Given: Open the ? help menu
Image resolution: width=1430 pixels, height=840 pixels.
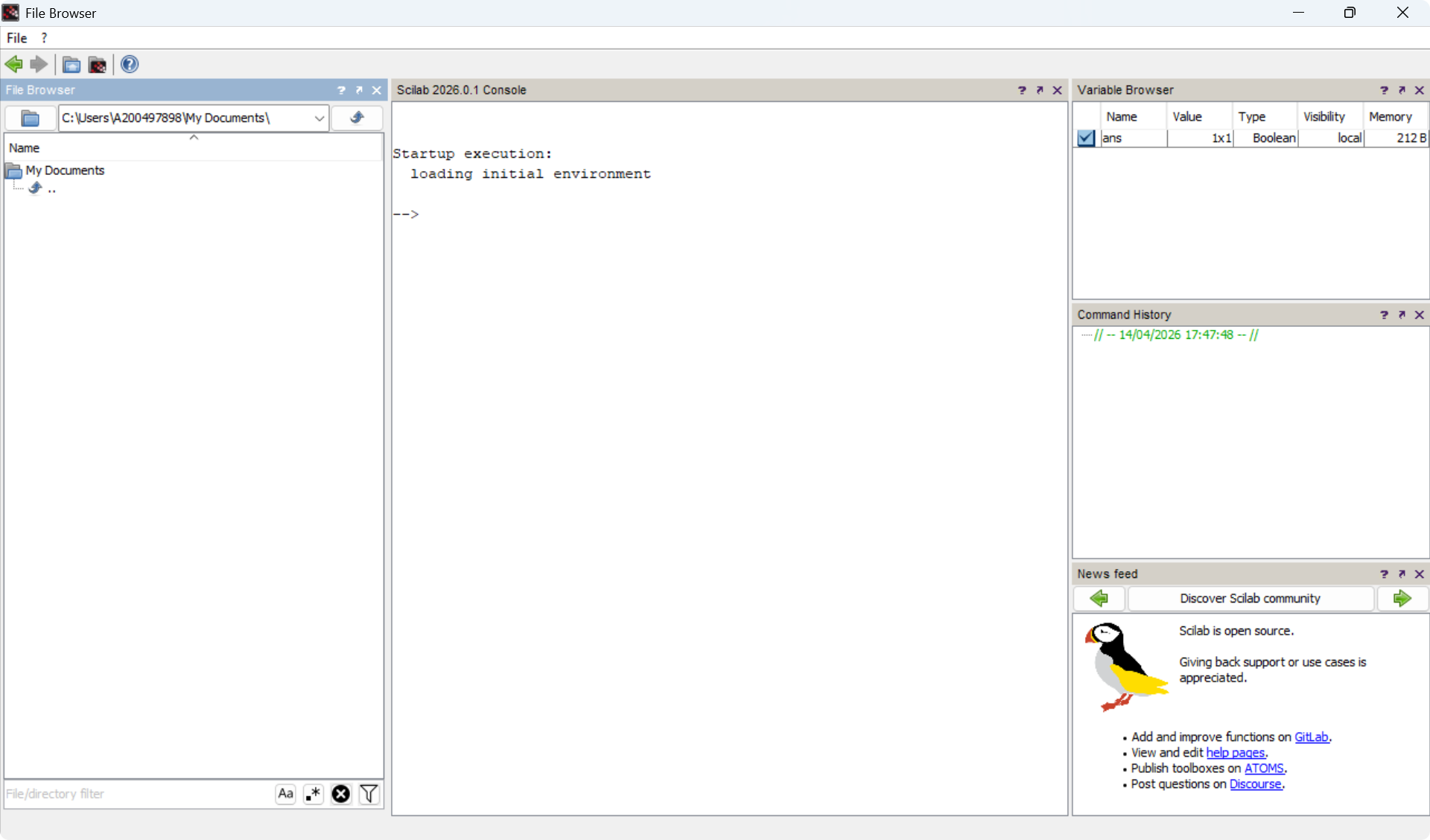Looking at the screenshot, I should (x=44, y=38).
